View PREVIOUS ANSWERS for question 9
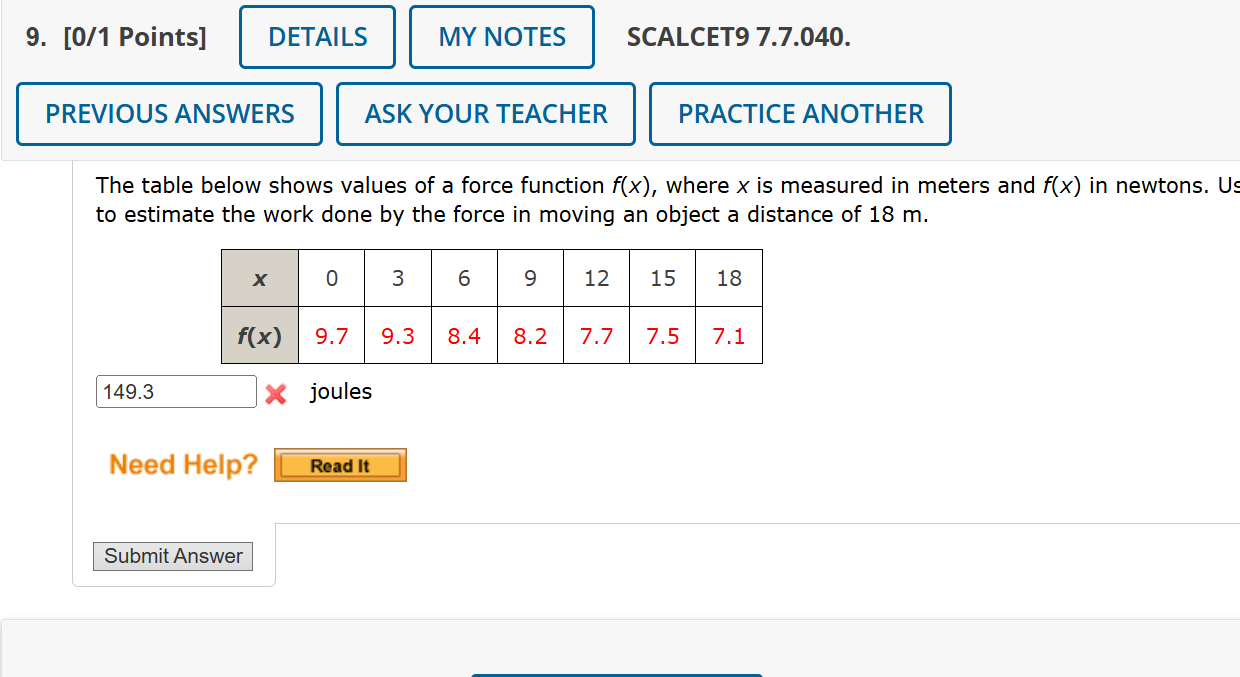The height and width of the screenshot is (677, 1240). coord(168,113)
